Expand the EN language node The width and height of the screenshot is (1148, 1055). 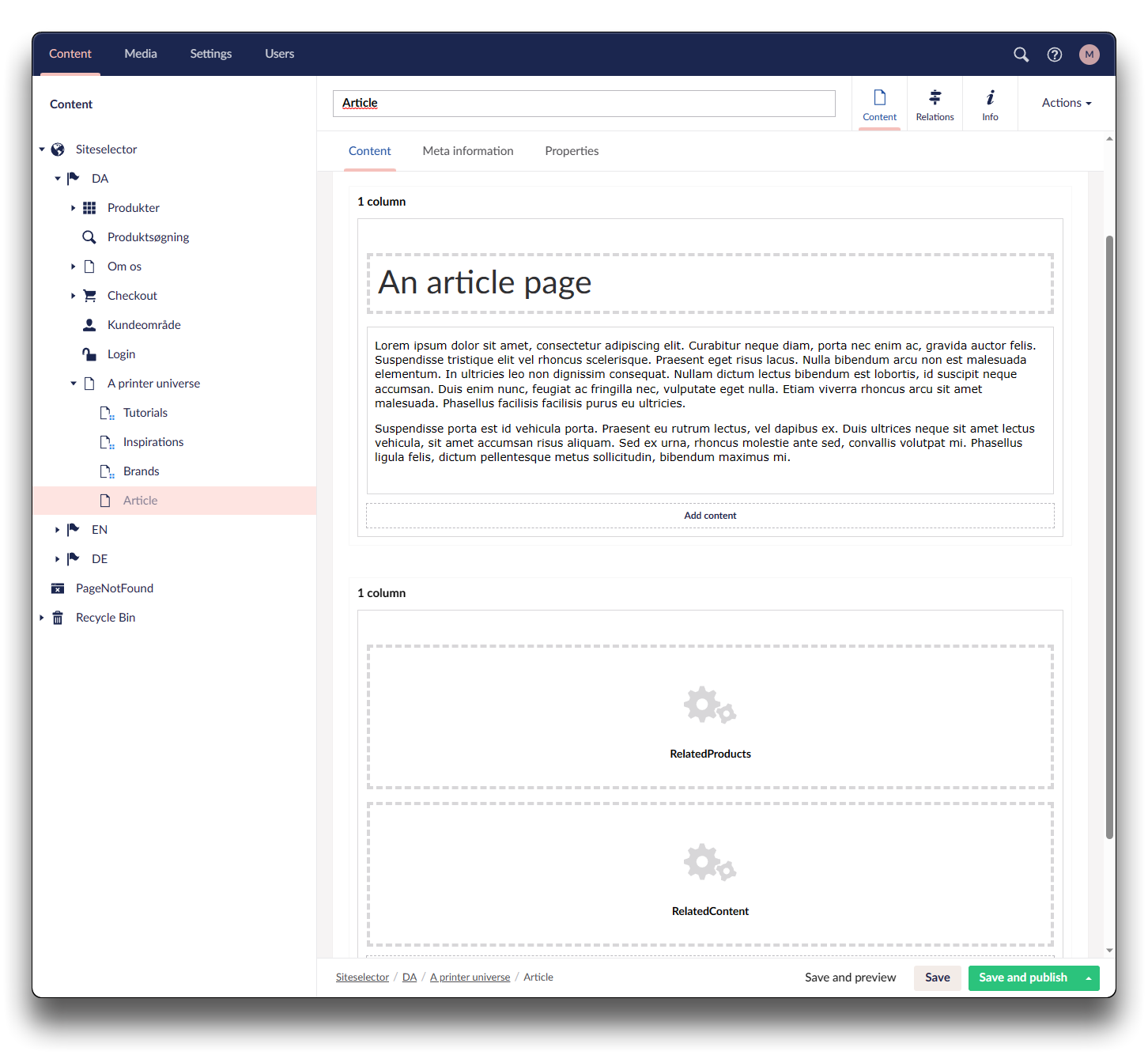[x=58, y=530]
